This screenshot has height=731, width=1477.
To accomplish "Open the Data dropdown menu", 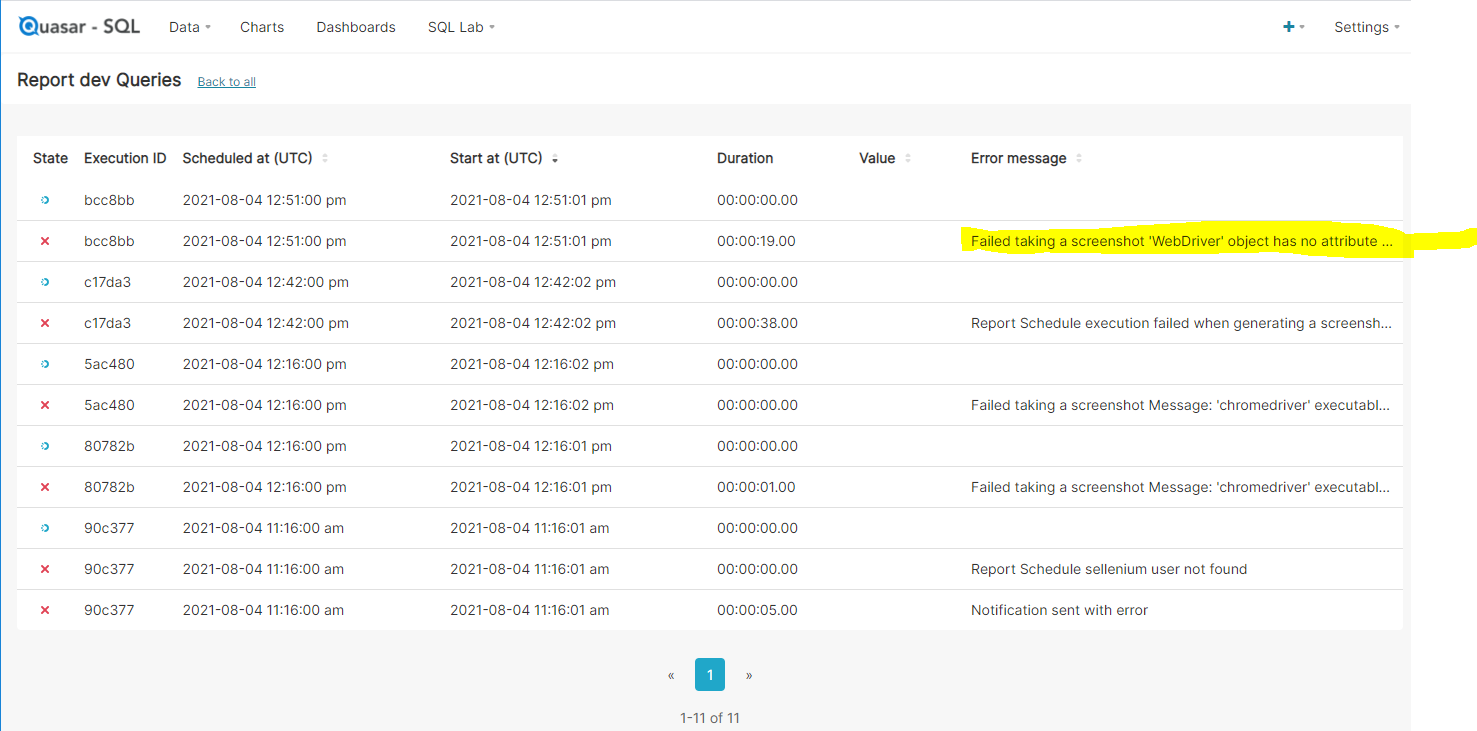I will click(189, 27).
